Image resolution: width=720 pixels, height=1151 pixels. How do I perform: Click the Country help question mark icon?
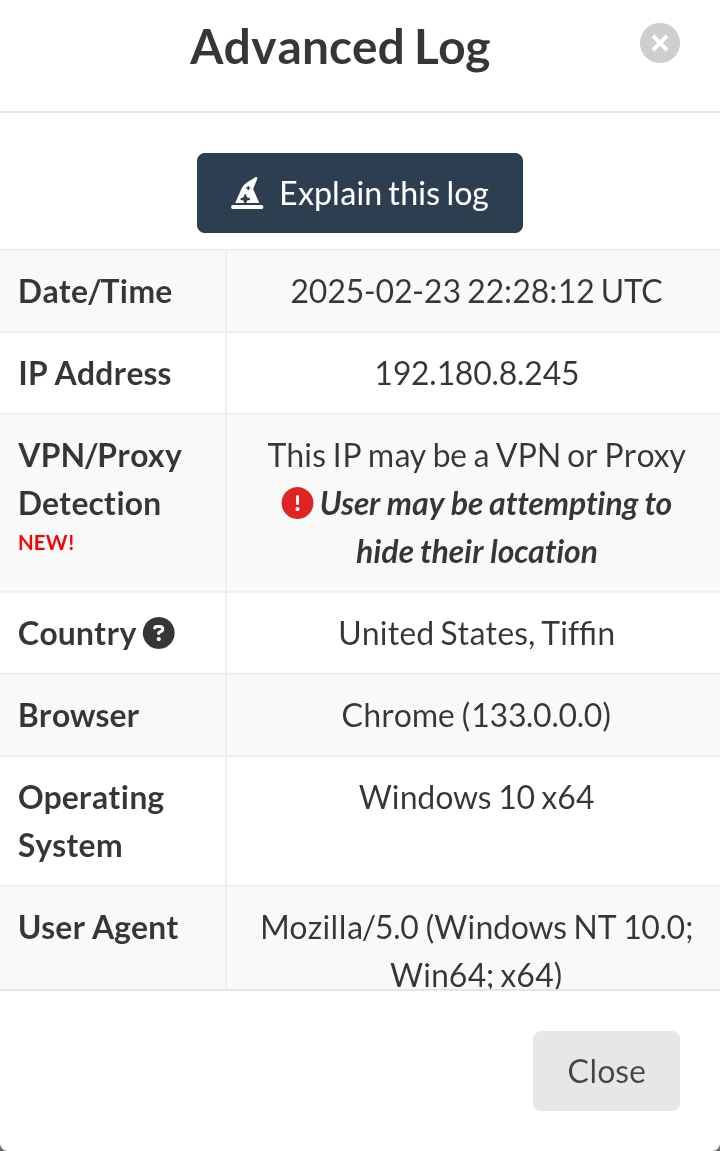[159, 633]
